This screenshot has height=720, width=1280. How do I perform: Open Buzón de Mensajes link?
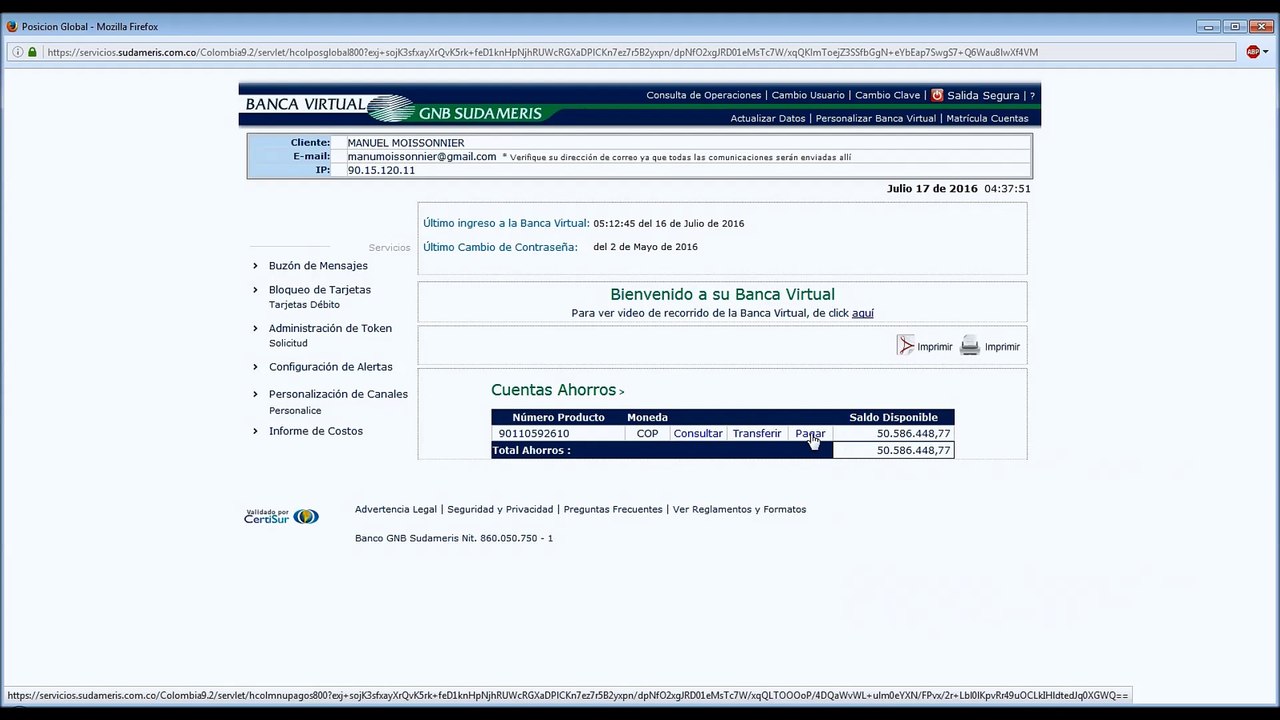[318, 265]
